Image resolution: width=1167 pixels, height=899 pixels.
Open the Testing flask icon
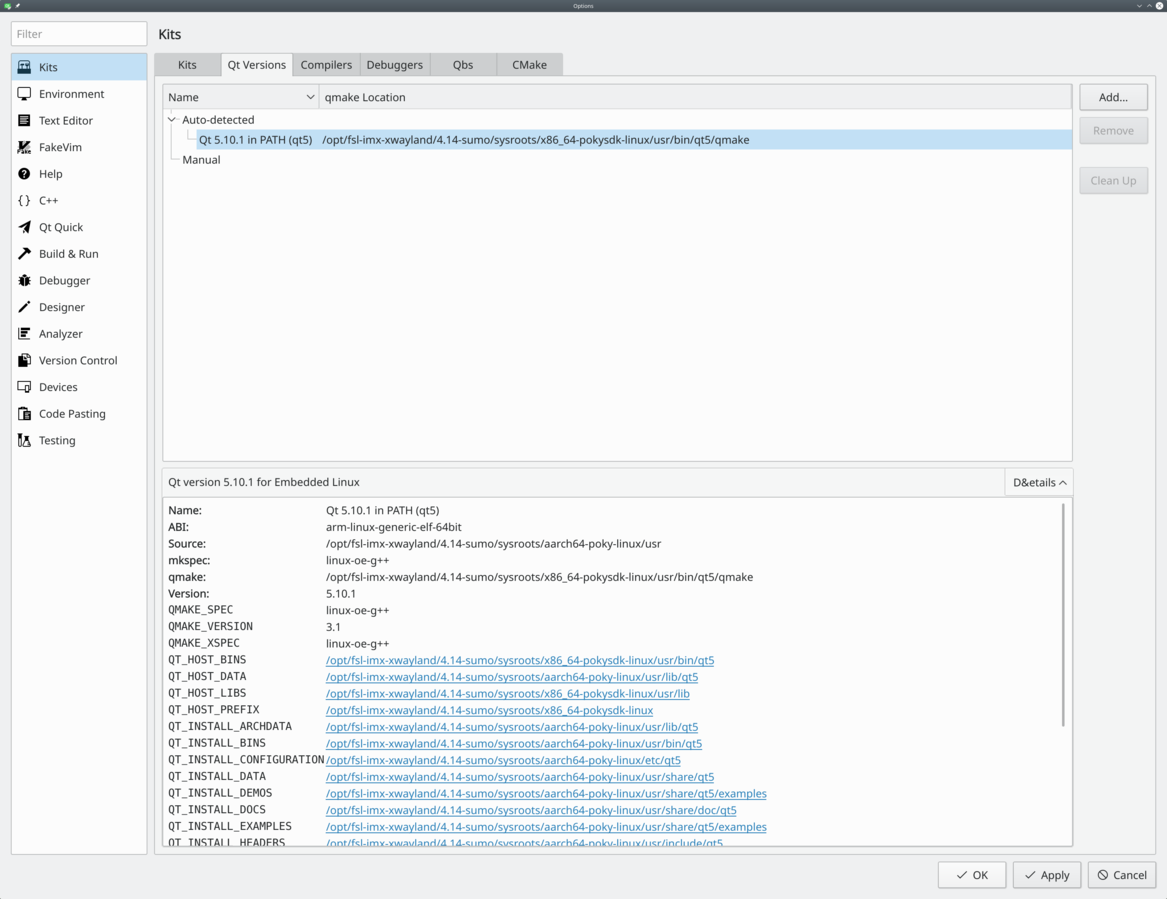click(x=25, y=441)
